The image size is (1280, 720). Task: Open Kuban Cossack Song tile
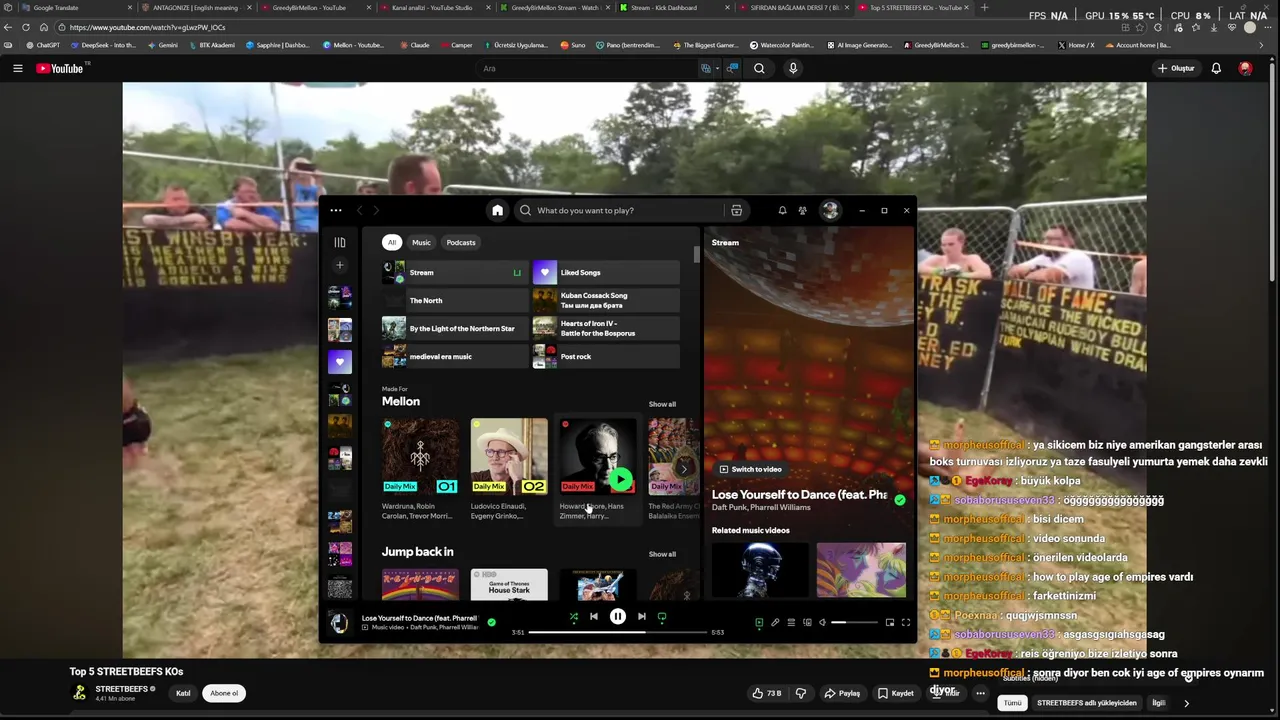606,300
